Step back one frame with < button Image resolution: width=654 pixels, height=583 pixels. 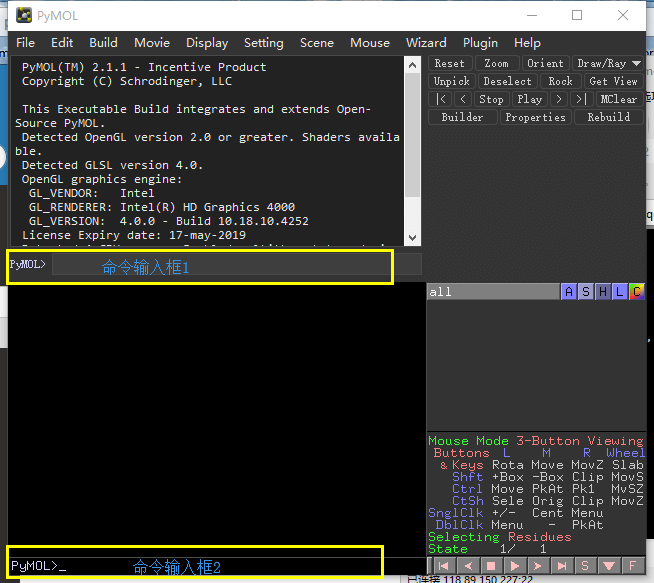click(463, 99)
